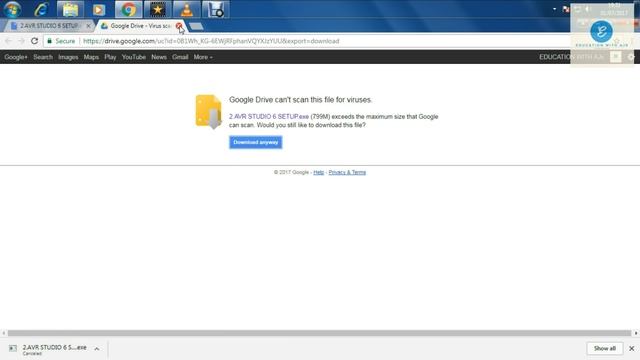
Task: Open Google+ in the black bar
Action: (x=16, y=57)
